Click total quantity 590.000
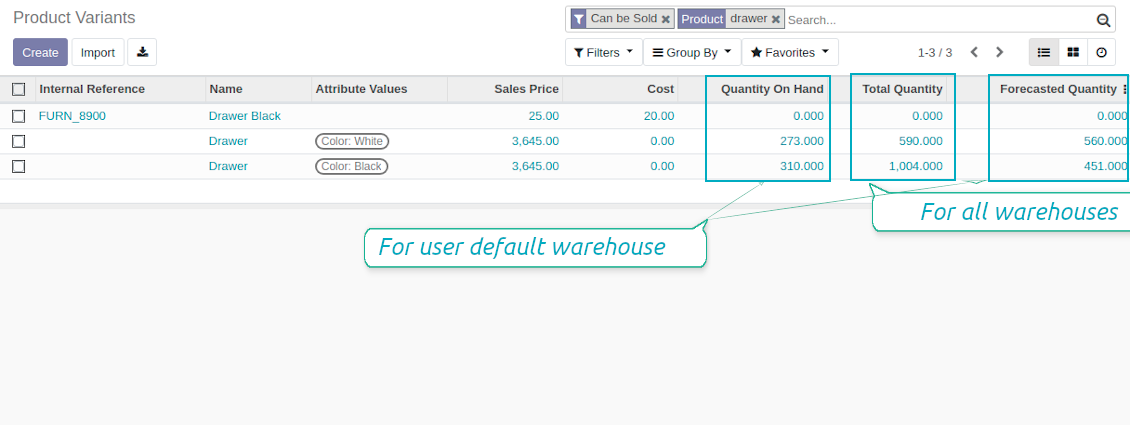 coord(920,141)
